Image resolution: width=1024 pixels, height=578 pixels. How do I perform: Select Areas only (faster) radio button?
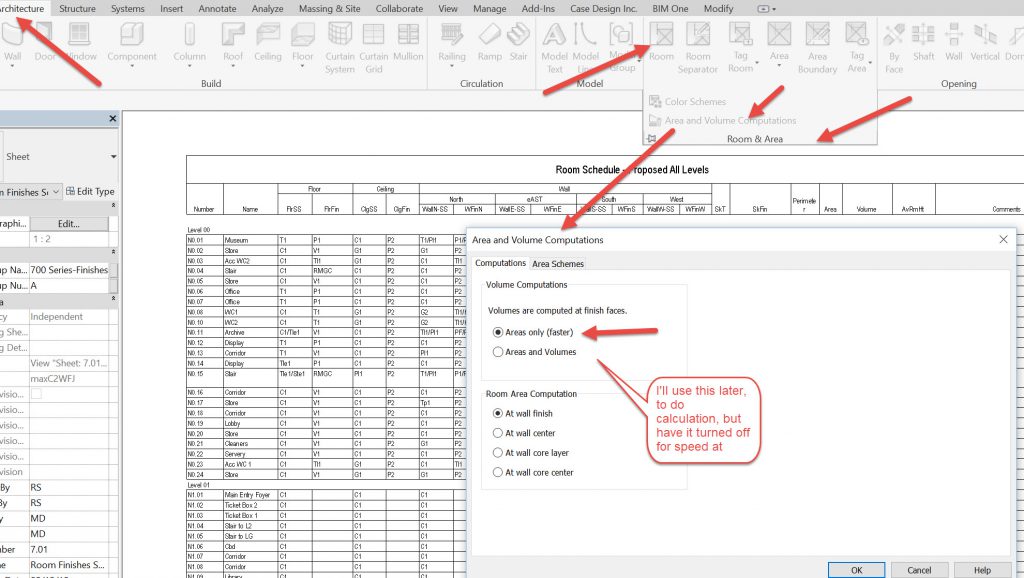[x=499, y=332]
